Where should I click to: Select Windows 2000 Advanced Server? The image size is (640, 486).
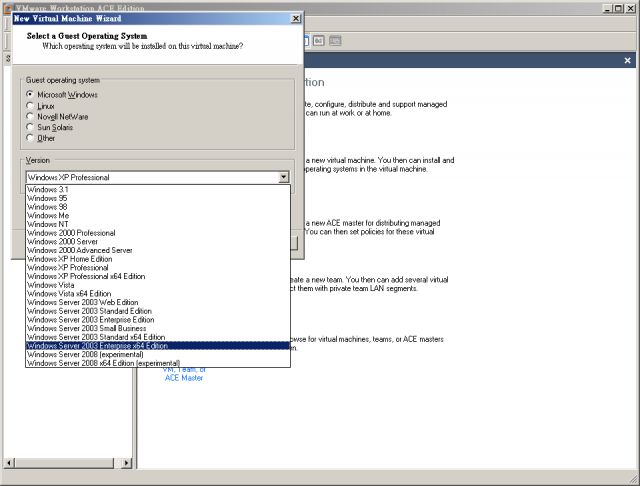click(158, 250)
